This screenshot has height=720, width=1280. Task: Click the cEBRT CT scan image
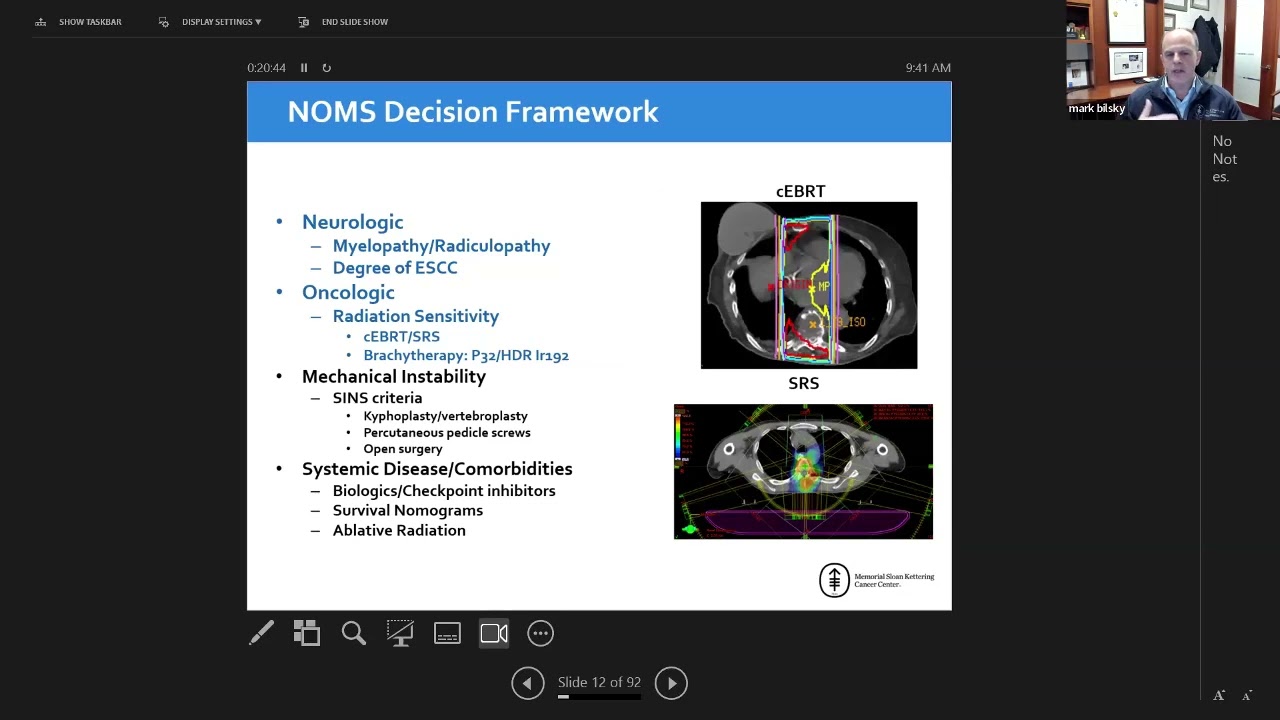click(x=809, y=285)
